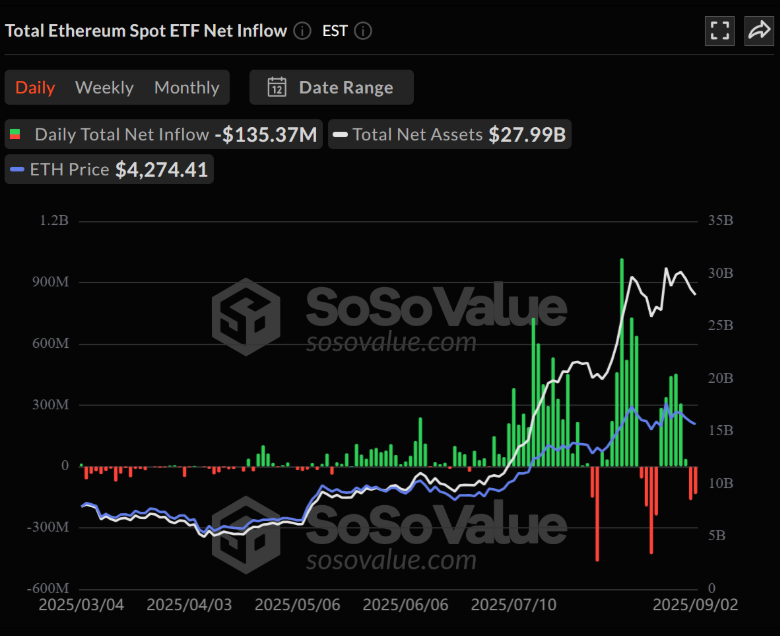The height and width of the screenshot is (636, 780).
Task: Click the calendar icon in Date Range
Action: (x=277, y=87)
